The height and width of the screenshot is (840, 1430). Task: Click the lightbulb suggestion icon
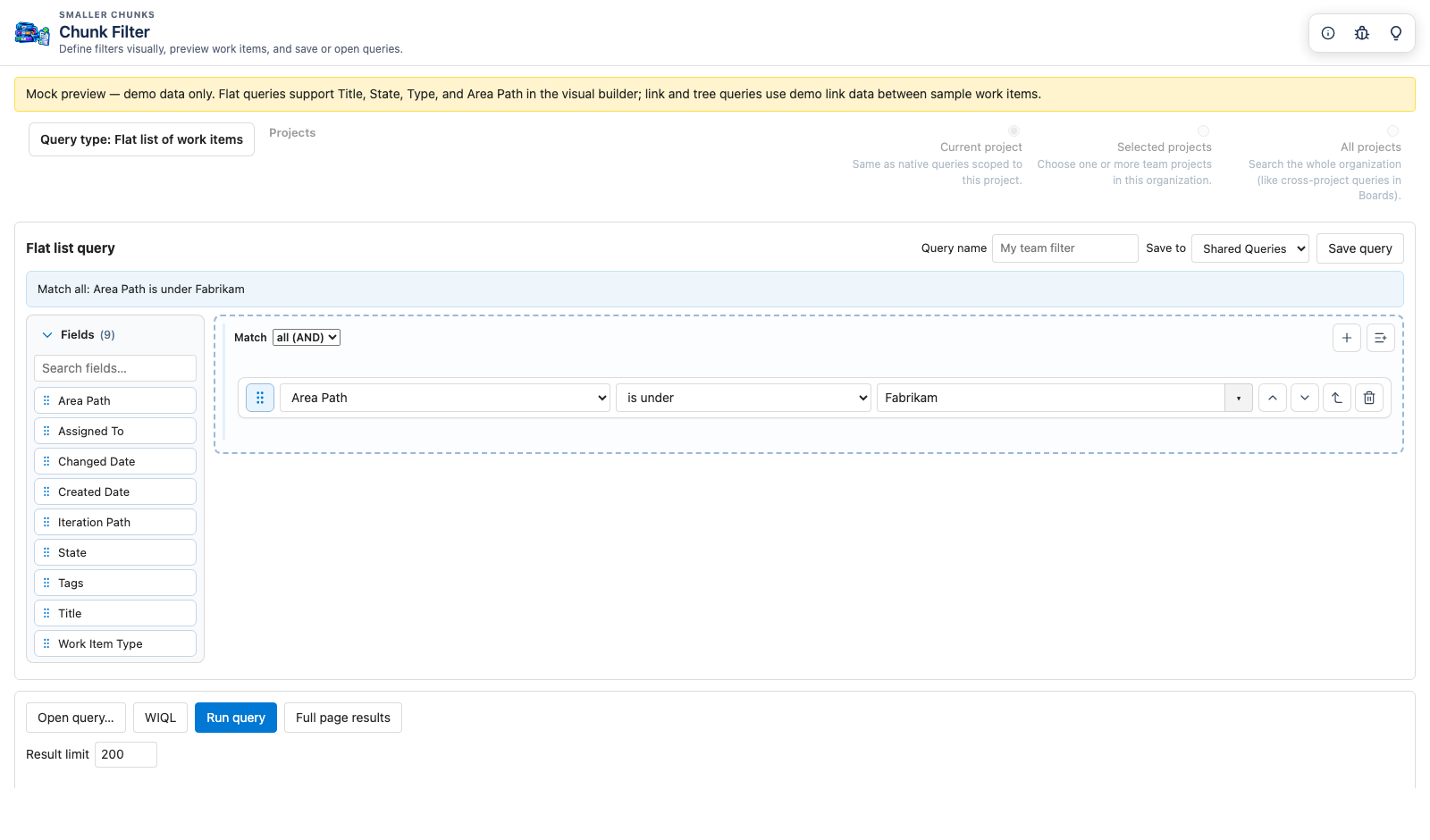[x=1396, y=33]
